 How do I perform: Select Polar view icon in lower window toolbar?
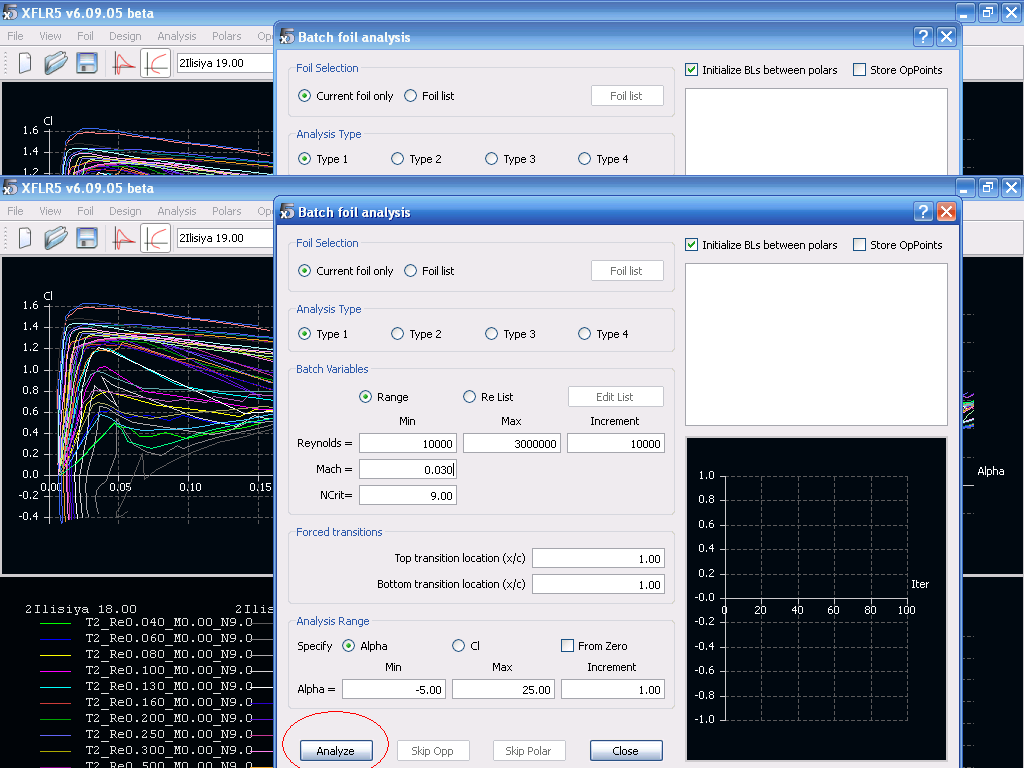[x=155, y=238]
